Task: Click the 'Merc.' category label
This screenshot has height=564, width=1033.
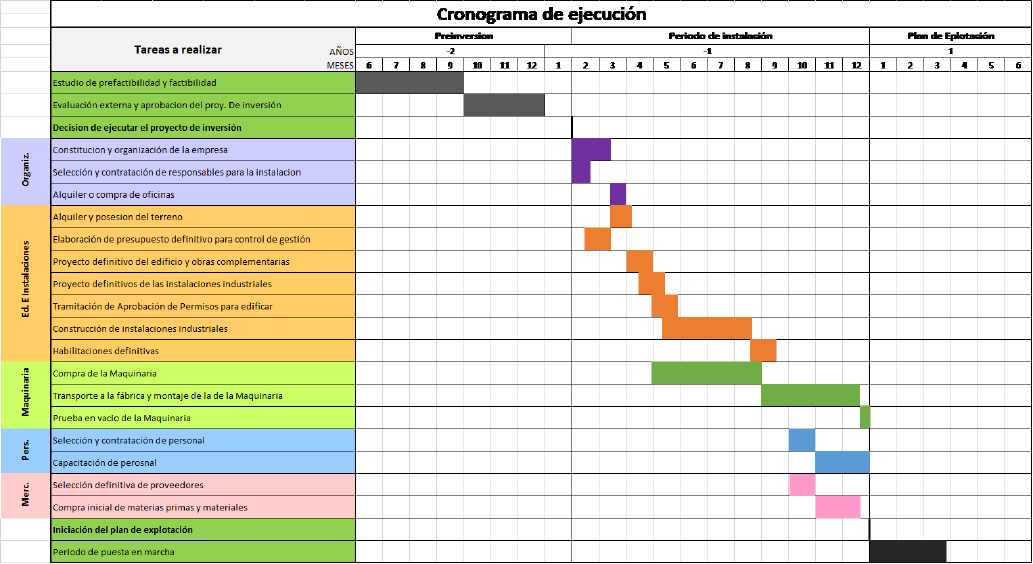Action: 26,496
